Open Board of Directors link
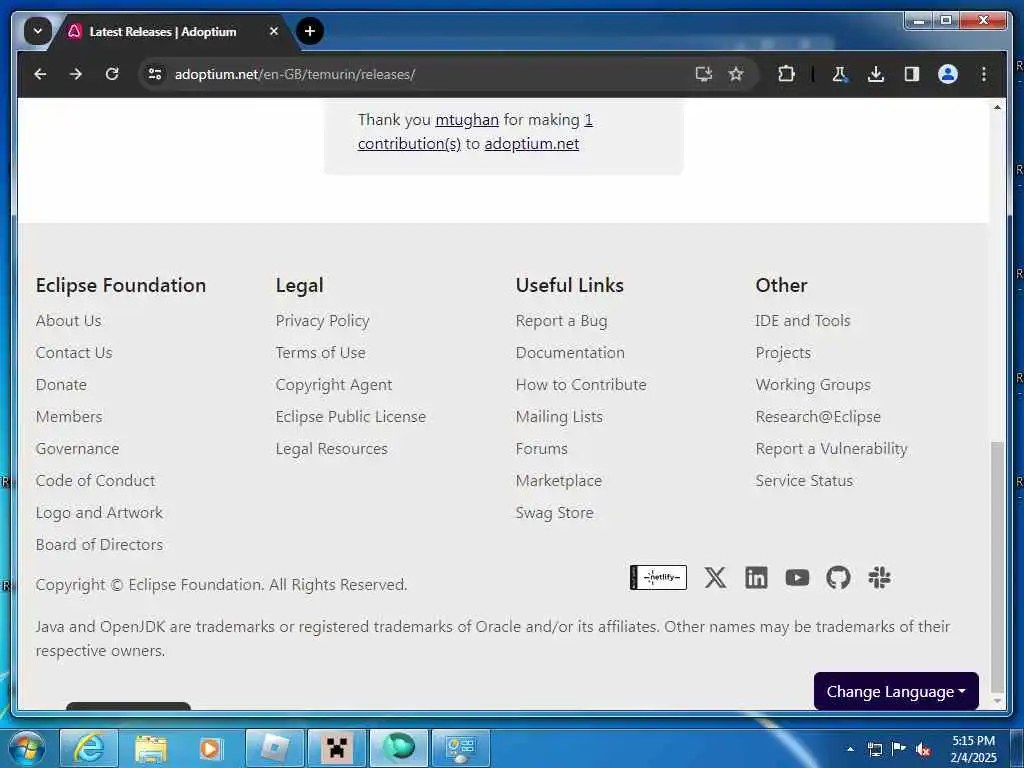The image size is (1024, 768). (x=99, y=545)
